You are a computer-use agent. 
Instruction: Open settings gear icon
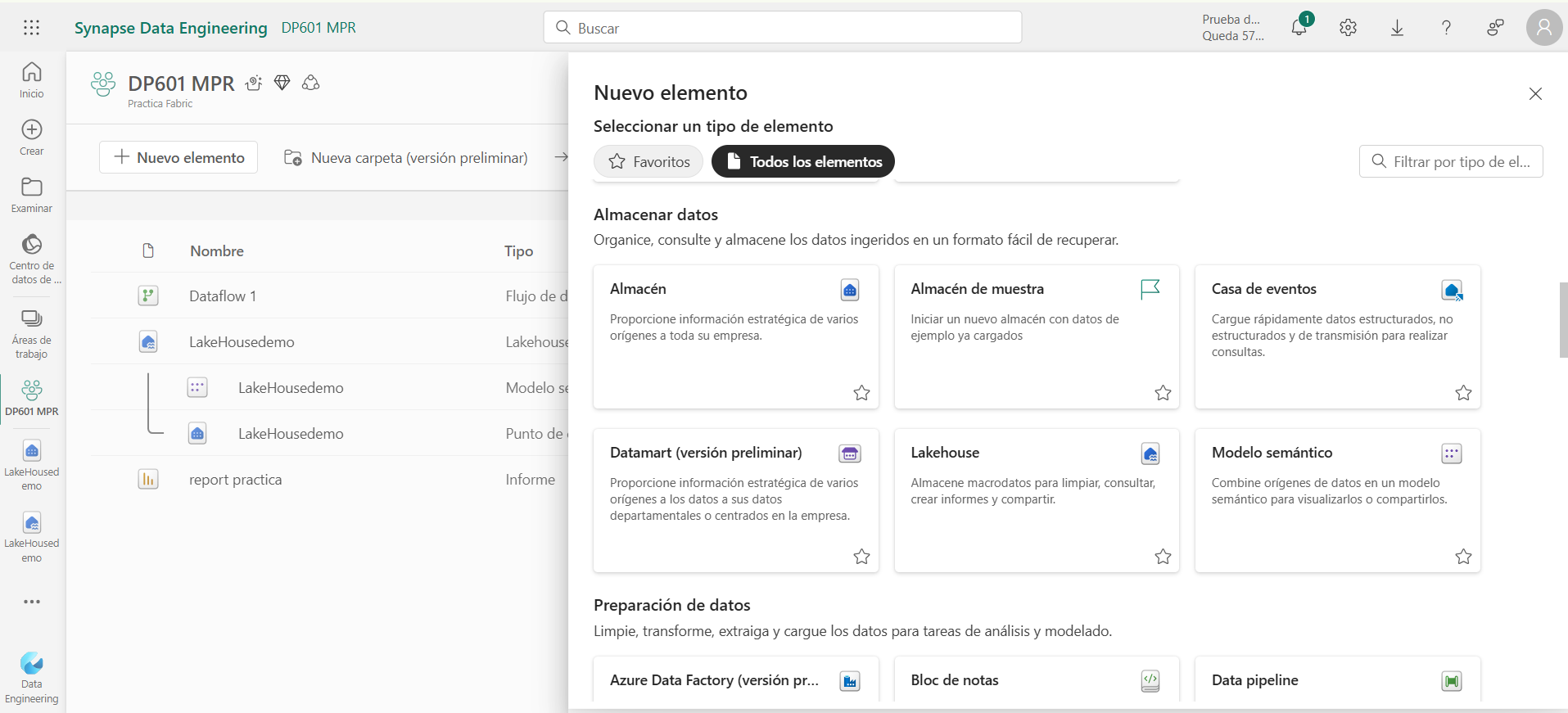point(1348,28)
